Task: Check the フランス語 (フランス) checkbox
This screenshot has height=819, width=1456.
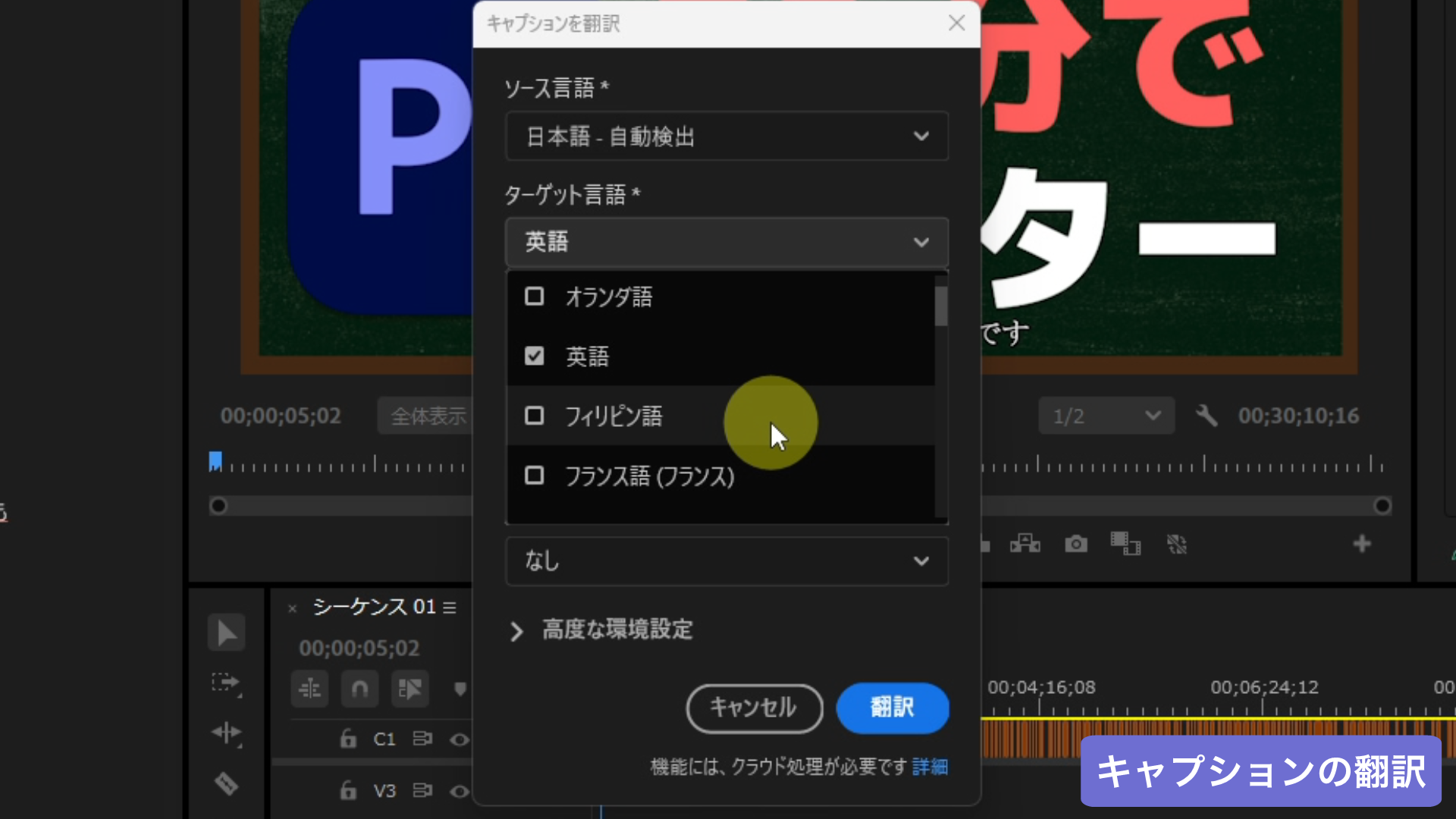Action: (x=534, y=475)
